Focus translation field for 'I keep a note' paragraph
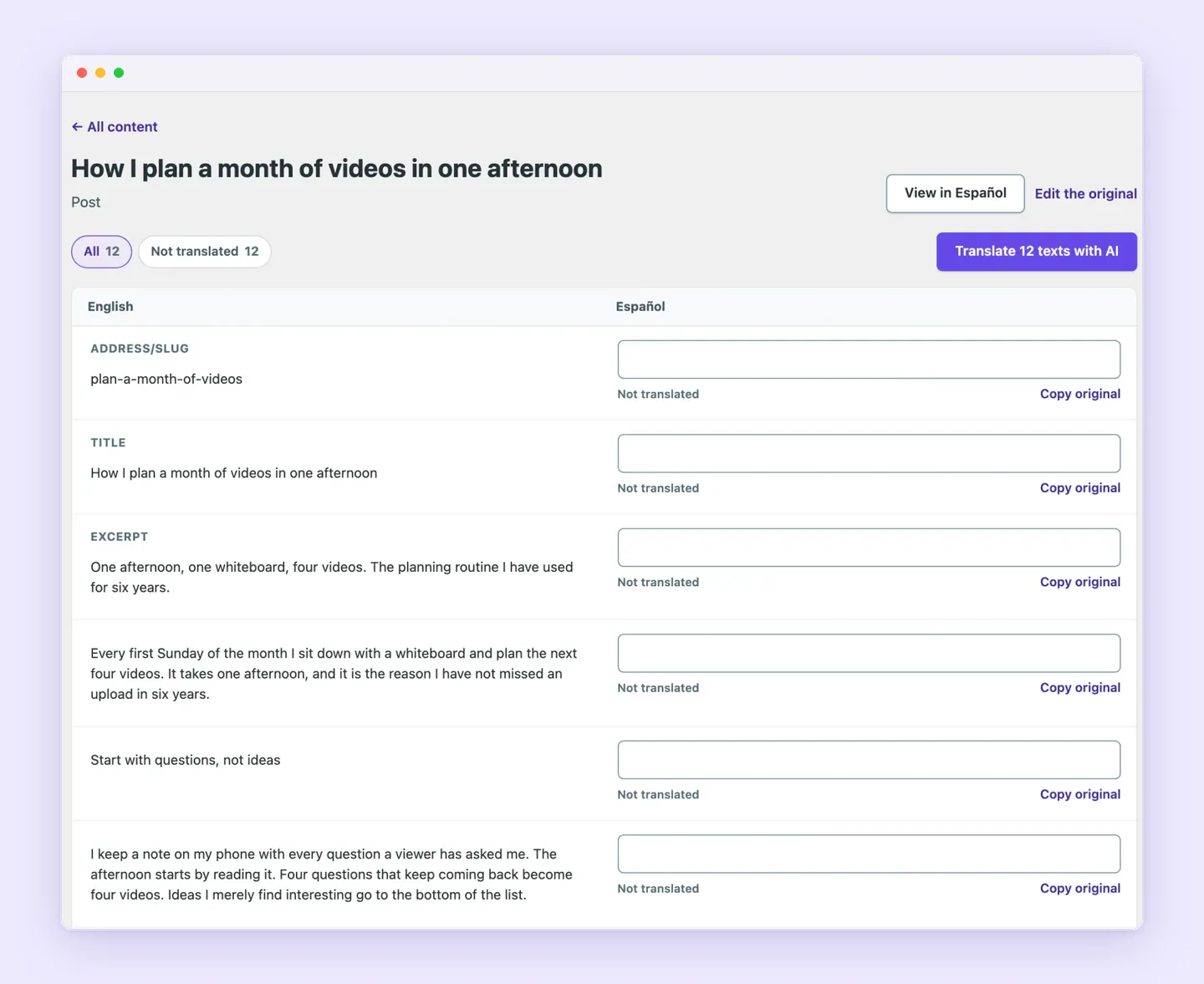This screenshot has width=1204, height=984. (869, 854)
